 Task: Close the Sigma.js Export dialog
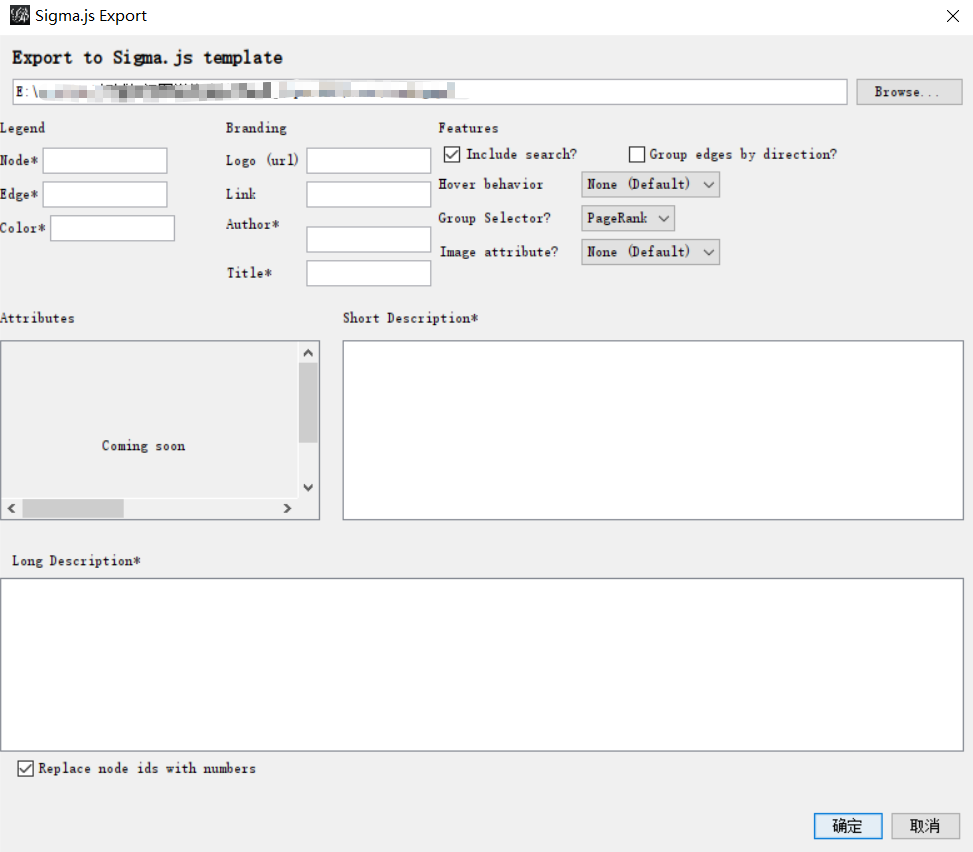(953, 16)
